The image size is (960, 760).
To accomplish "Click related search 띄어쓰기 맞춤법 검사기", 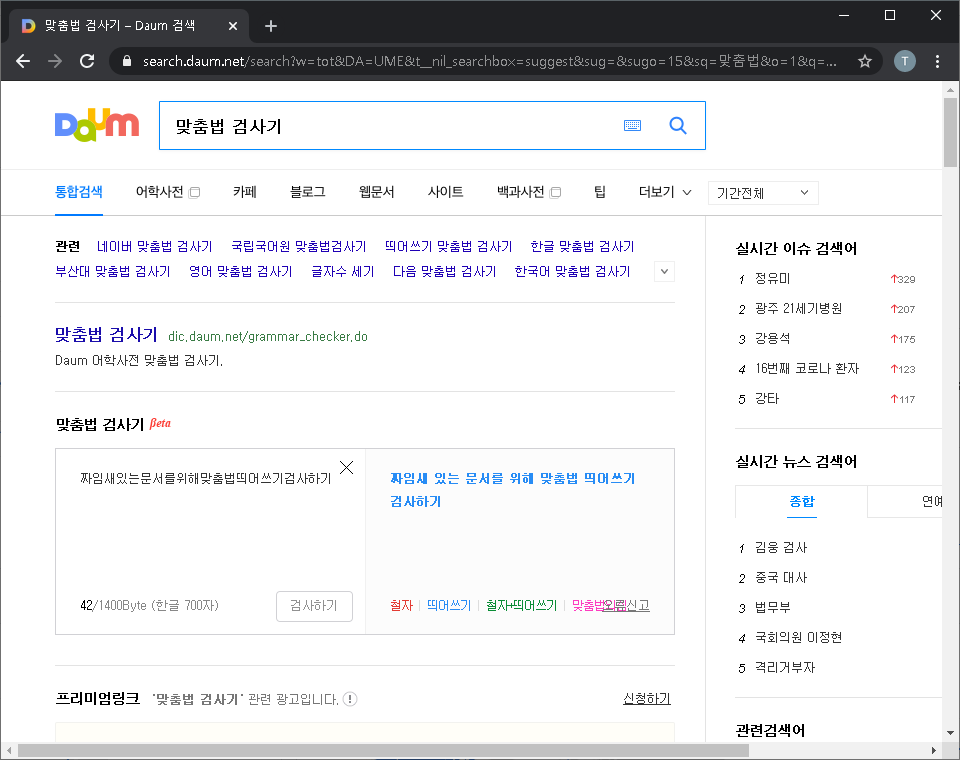I will tap(448, 246).
